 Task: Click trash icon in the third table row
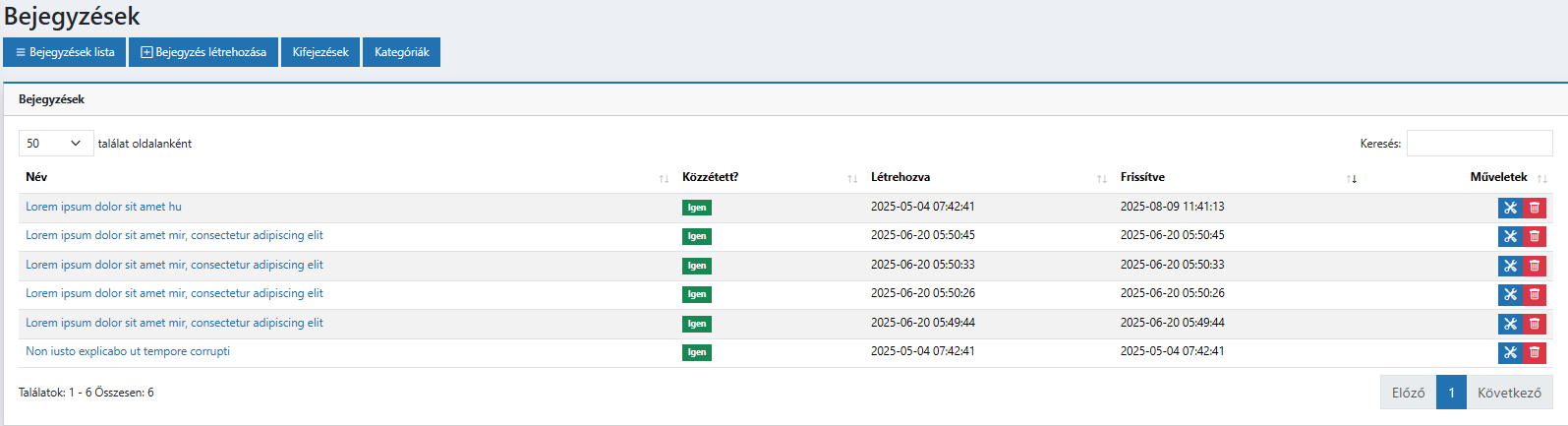1535,266
